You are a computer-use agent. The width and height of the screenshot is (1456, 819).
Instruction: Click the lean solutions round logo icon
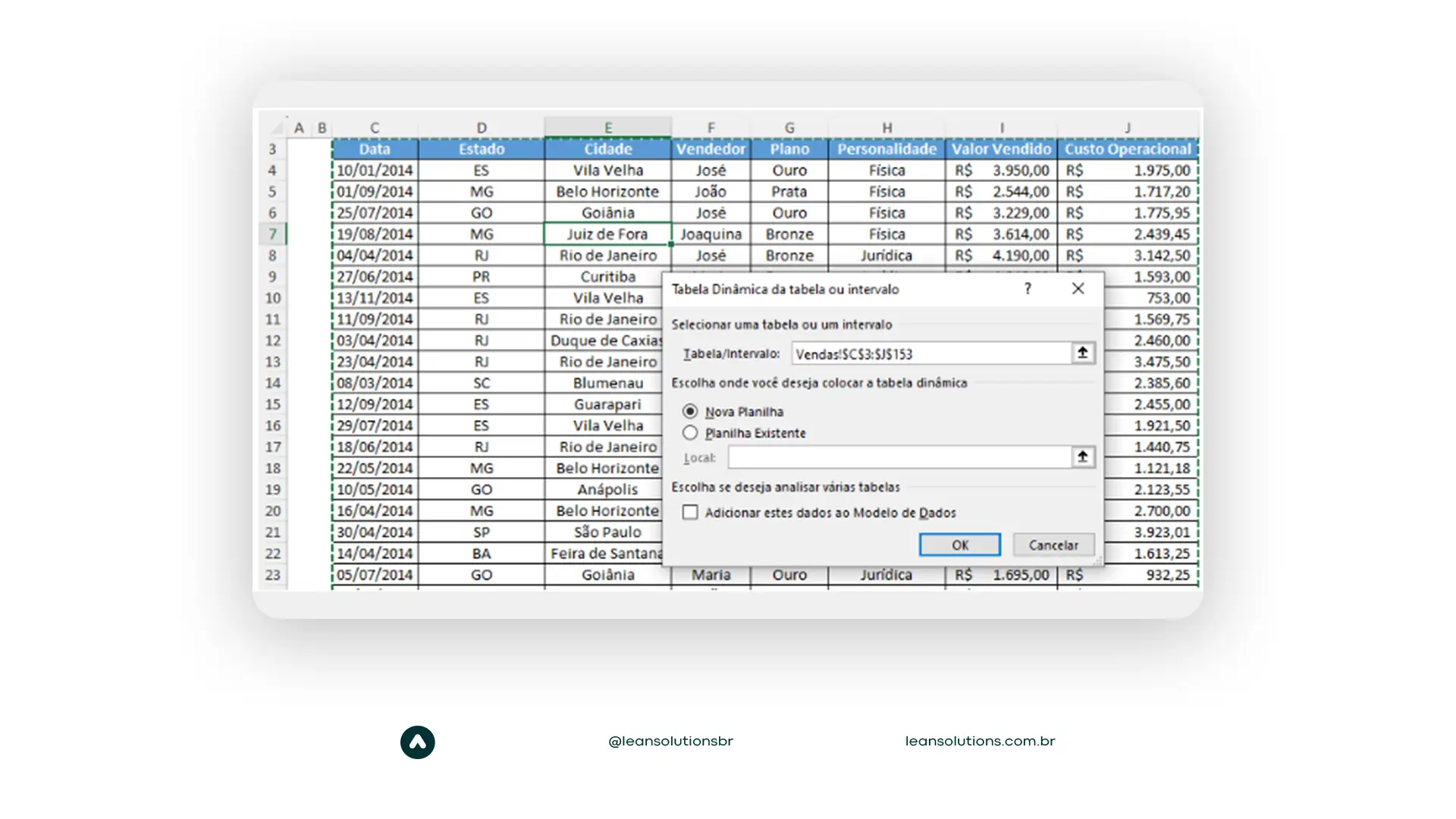click(418, 742)
